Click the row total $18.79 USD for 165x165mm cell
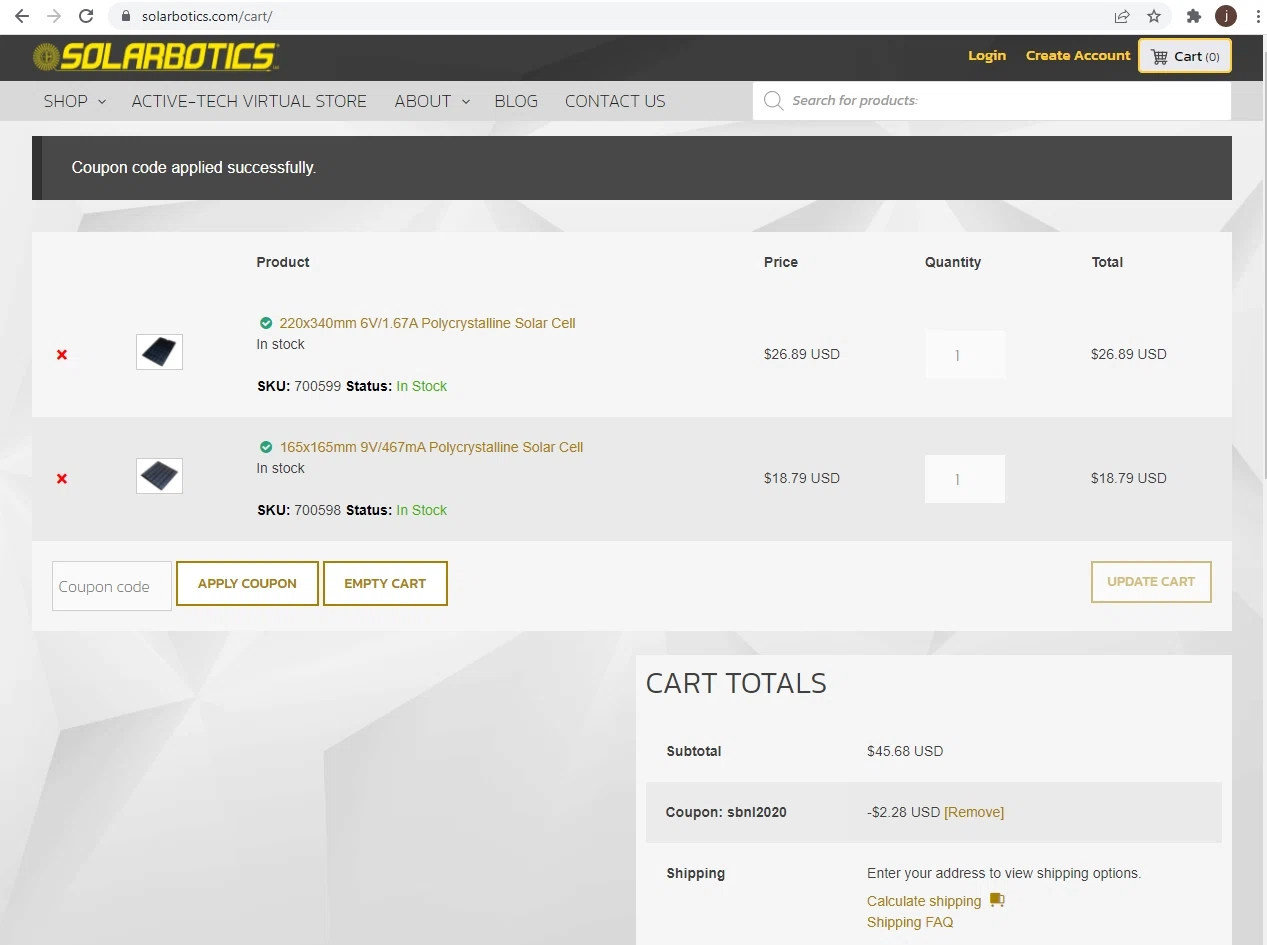This screenshot has height=945, width=1267. pos(1129,478)
